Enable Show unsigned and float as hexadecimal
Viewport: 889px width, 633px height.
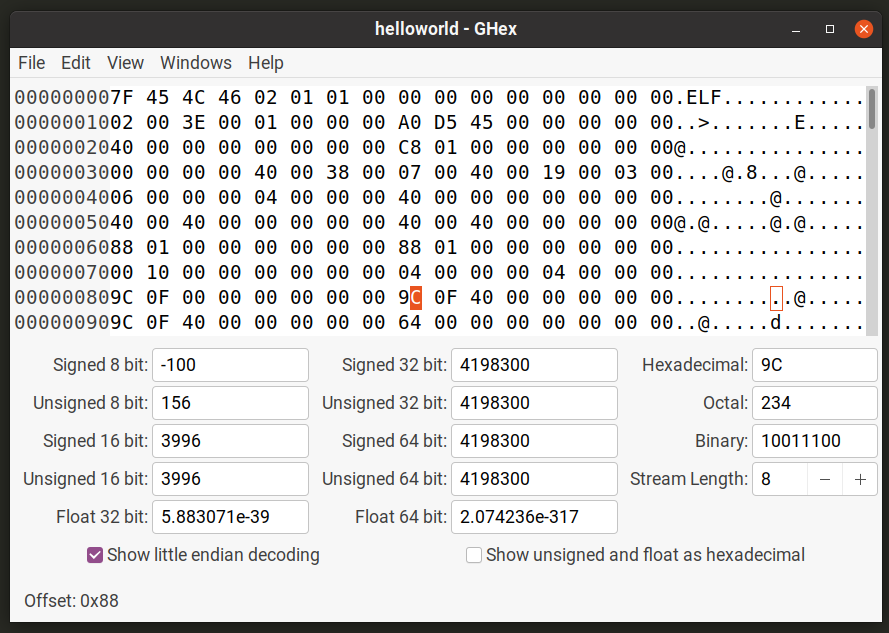474,555
